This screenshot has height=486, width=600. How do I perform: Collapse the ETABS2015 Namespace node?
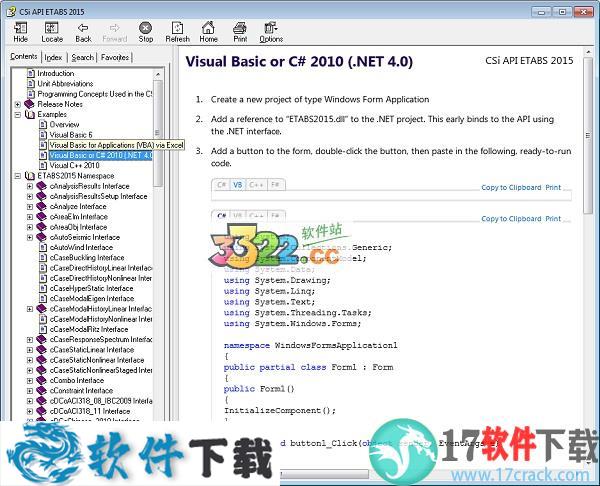(x=18, y=176)
